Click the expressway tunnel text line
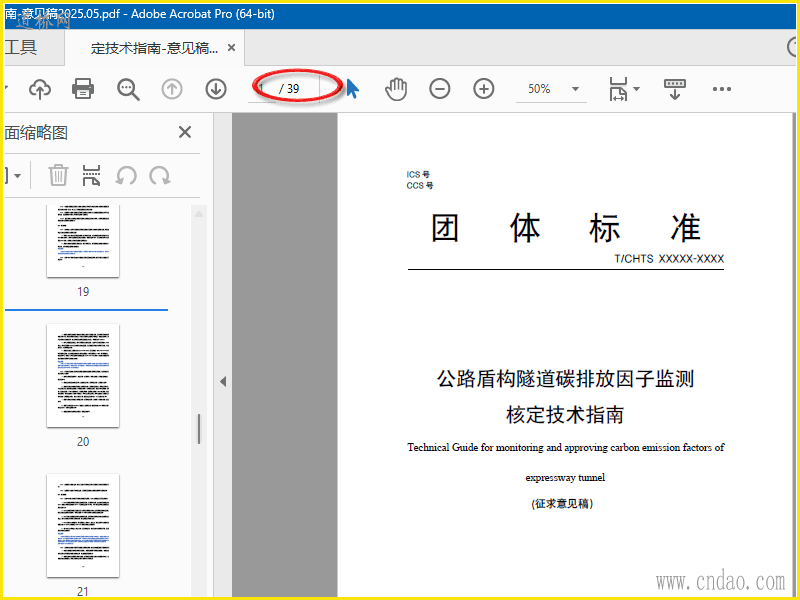 565,478
